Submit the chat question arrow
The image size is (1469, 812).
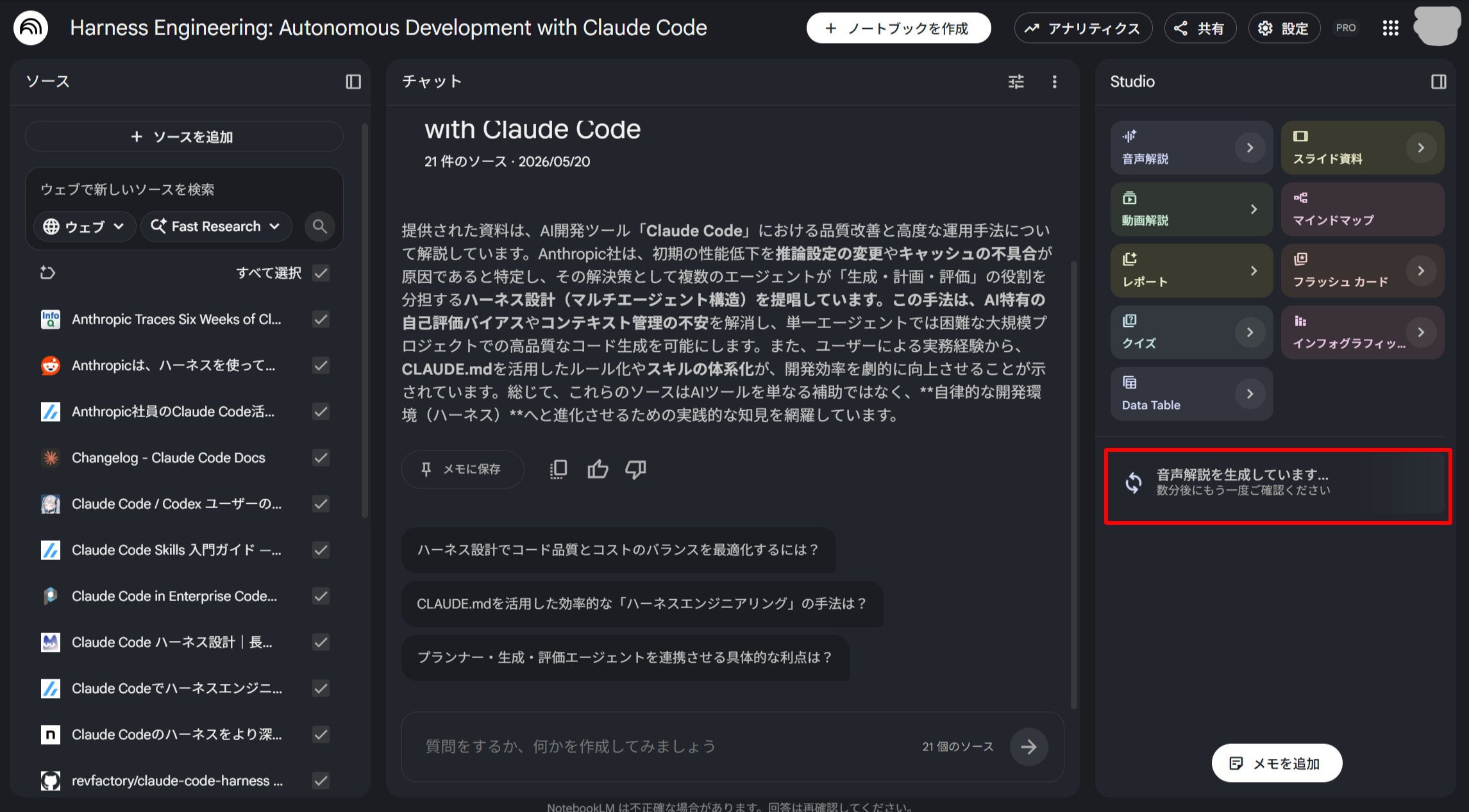tap(1028, 747)
